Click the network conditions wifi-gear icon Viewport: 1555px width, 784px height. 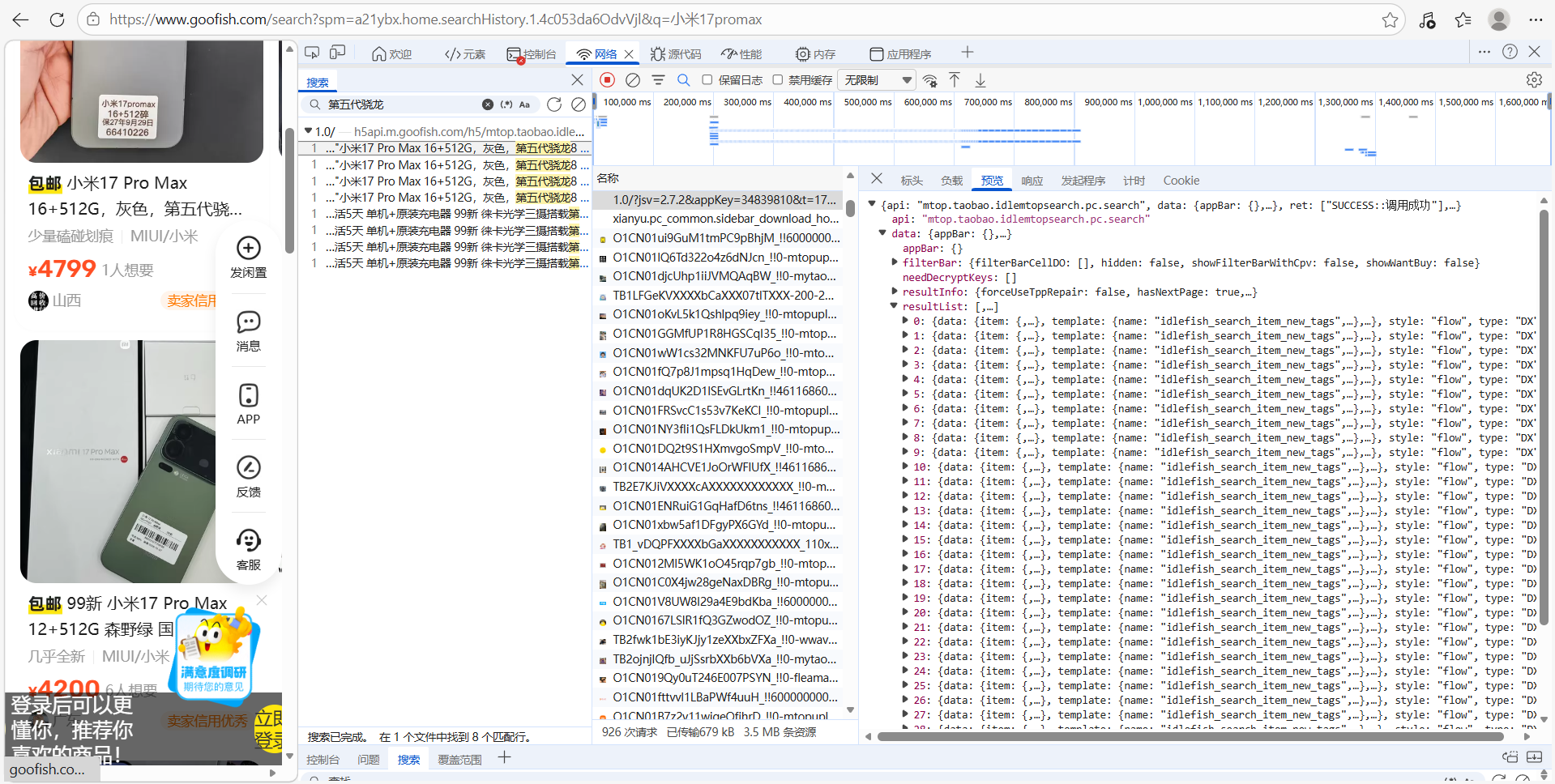pos(930,80)
